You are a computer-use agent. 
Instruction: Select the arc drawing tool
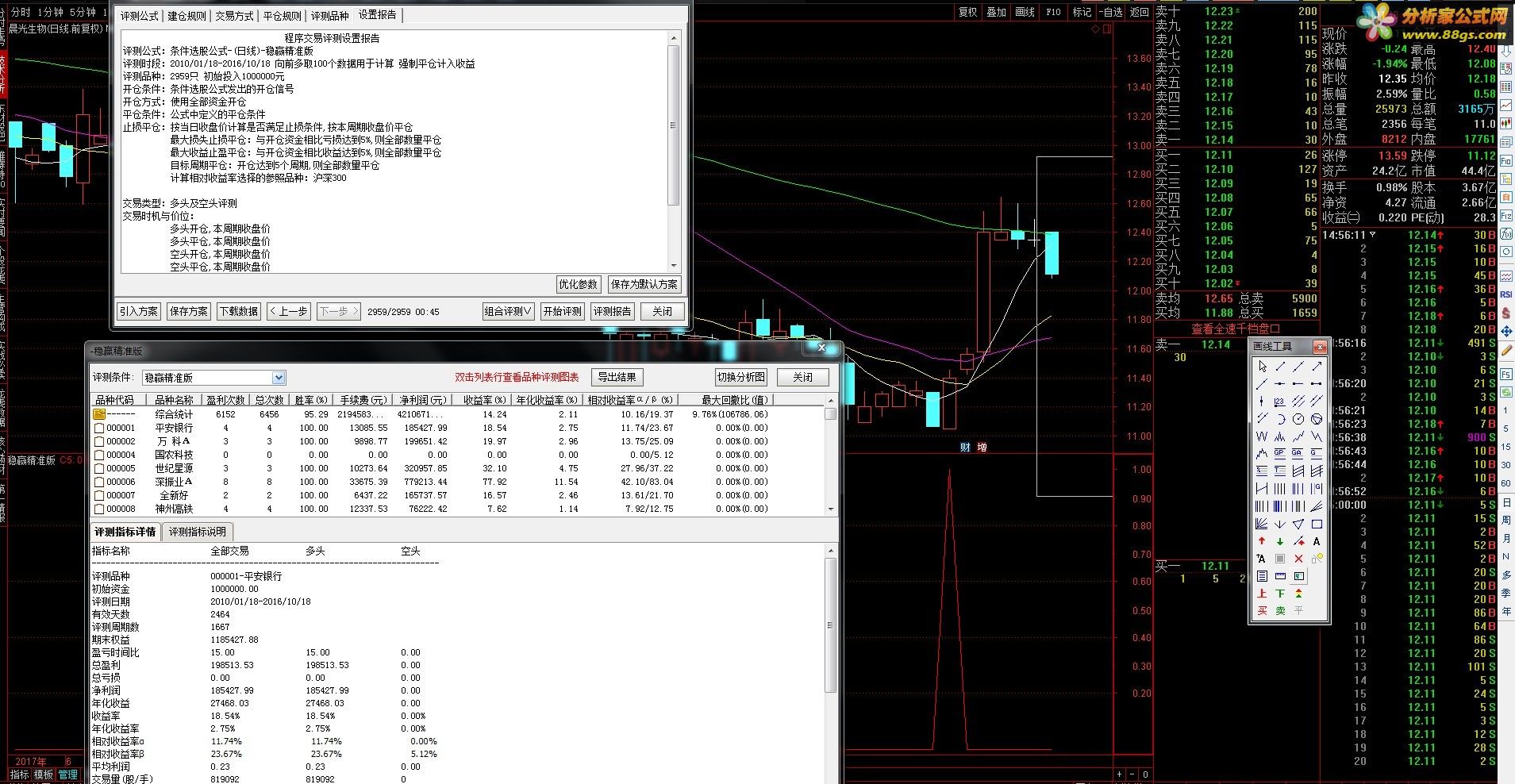click(x=1280, y=418)
